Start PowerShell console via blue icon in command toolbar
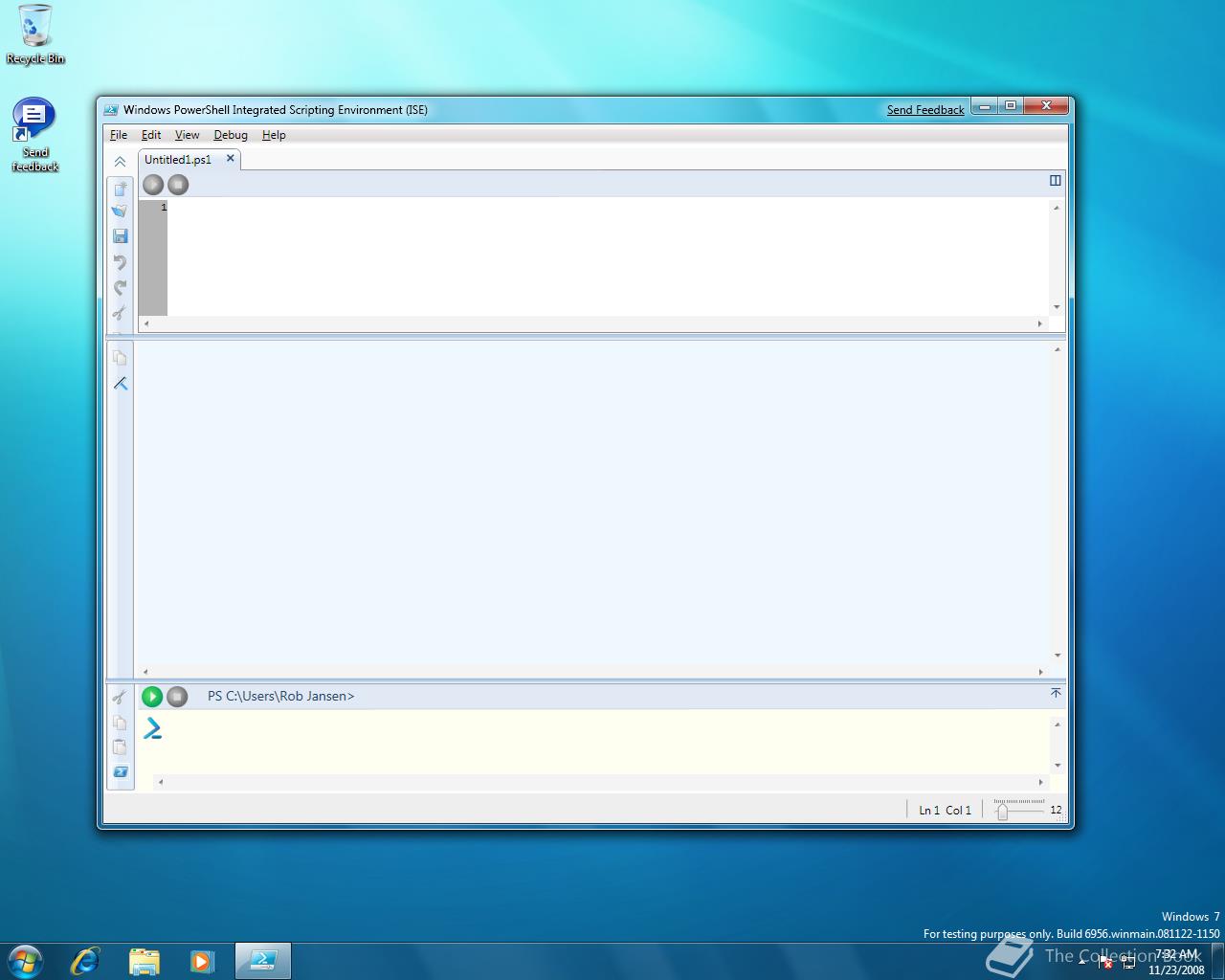Viewport: 1225px width, 980px height. click(x=121, y=771)
